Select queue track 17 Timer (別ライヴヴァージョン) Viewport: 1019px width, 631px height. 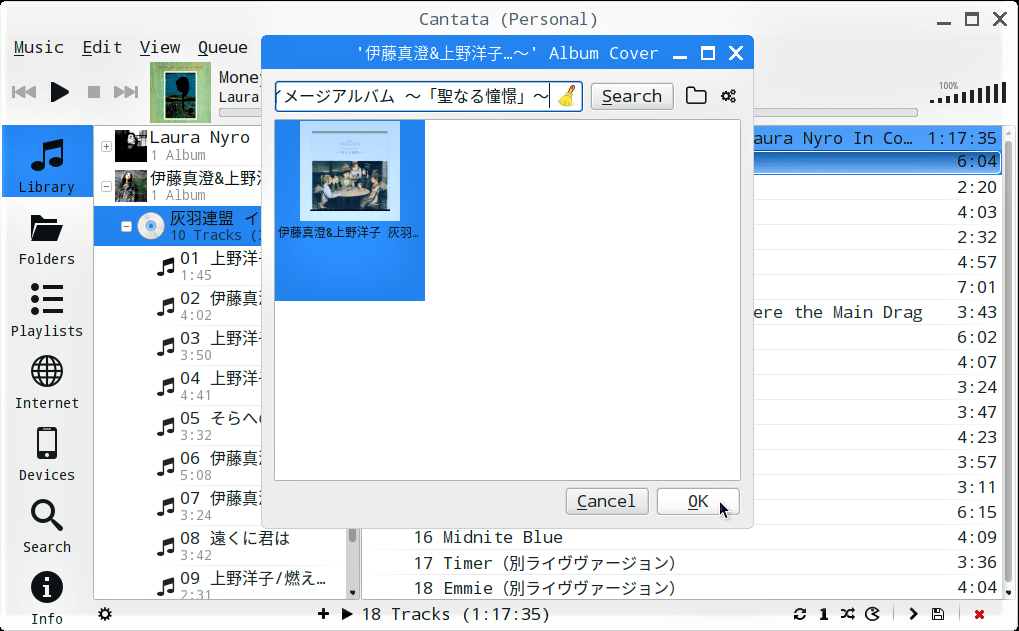pyautogui.click(x=681, y=563)
